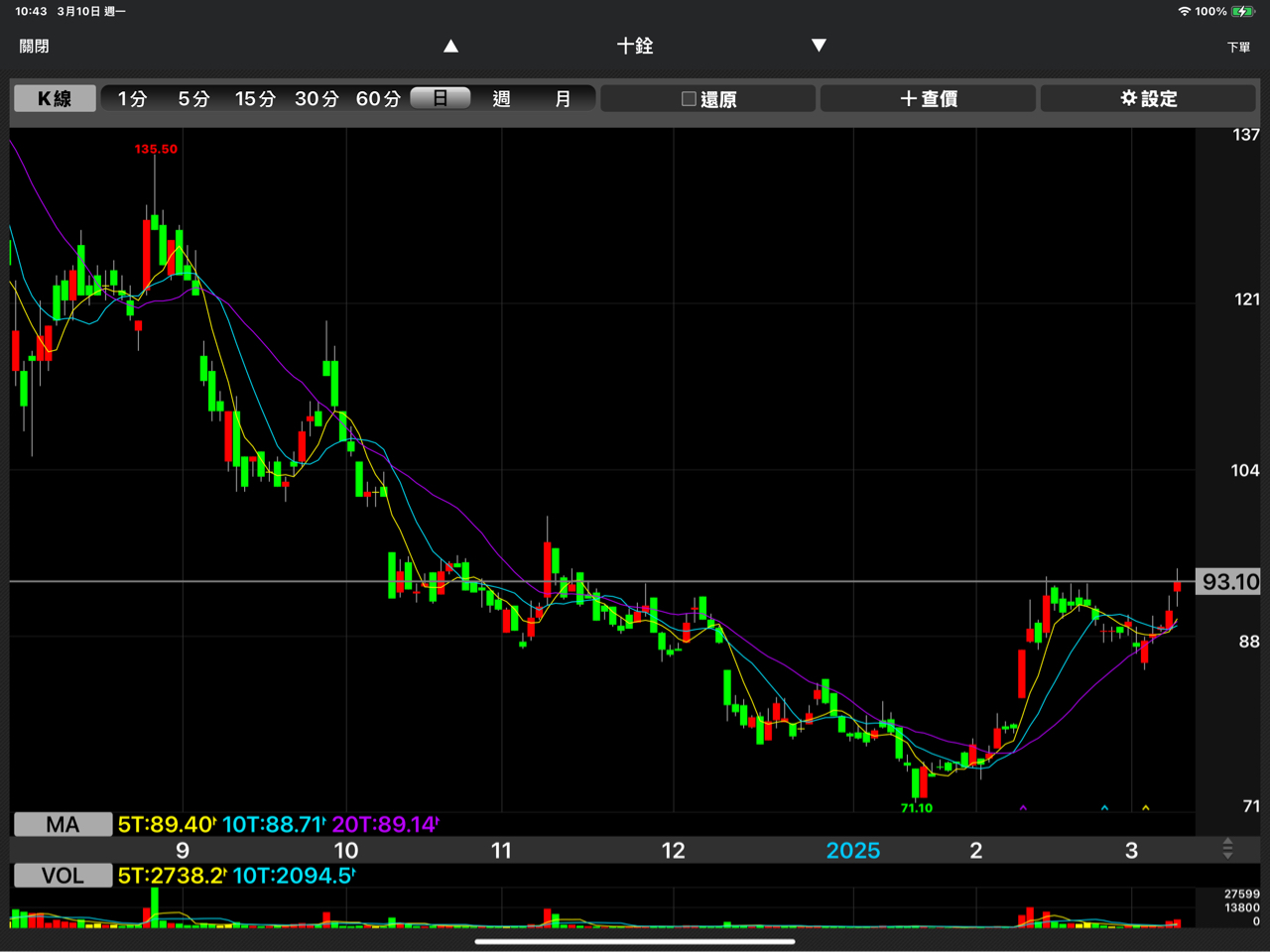Open the 設定 gear settings
Image resolution: width=1270 pixels, height=952 pixels.
point(1148,98)
